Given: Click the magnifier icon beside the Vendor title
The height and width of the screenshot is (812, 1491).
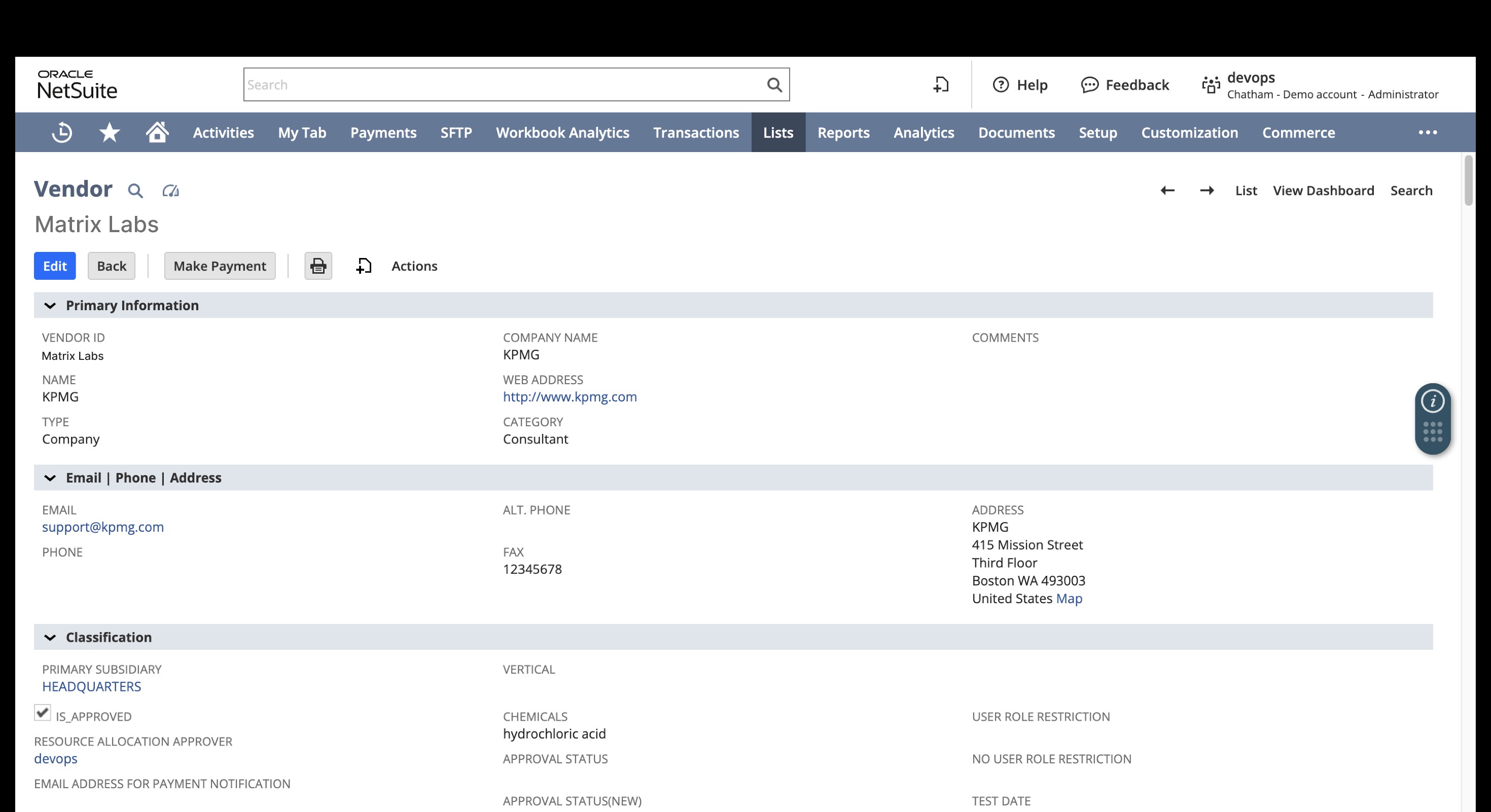Looking at the screenshot, I should point(135,191).
